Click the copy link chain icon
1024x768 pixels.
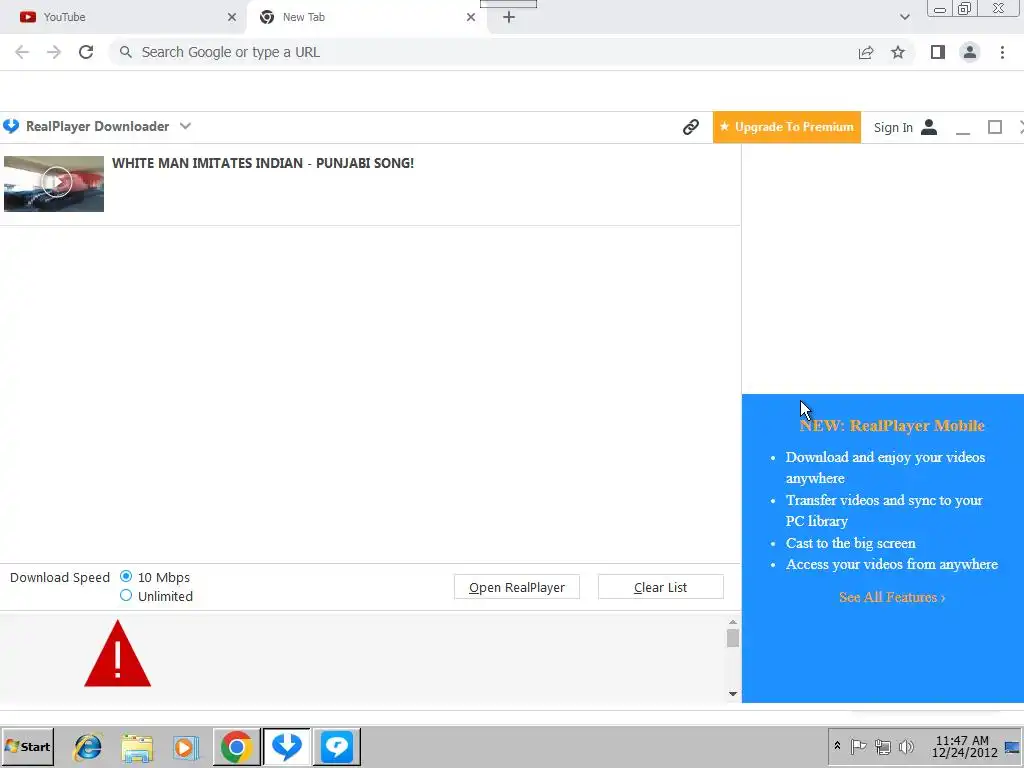pos(691,127)
